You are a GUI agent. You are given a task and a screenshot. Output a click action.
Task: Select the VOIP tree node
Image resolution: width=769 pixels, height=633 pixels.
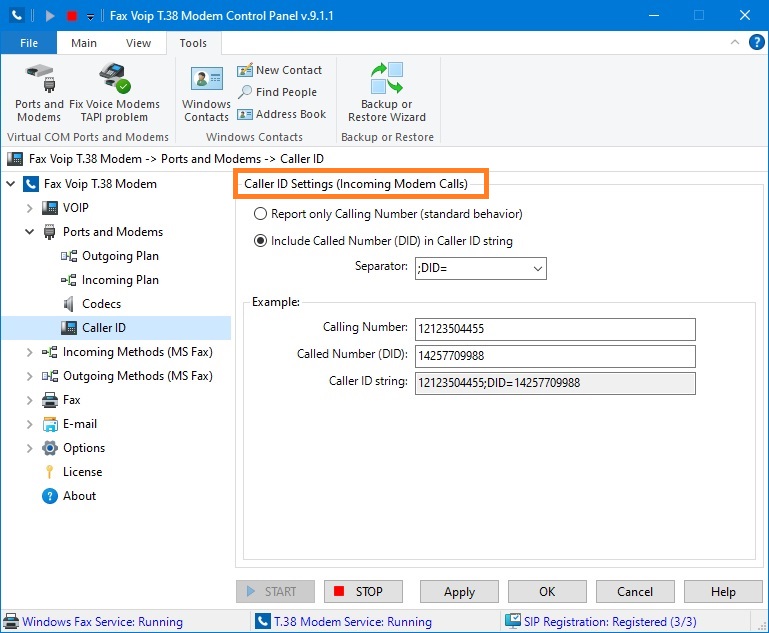tap(76, 208)
